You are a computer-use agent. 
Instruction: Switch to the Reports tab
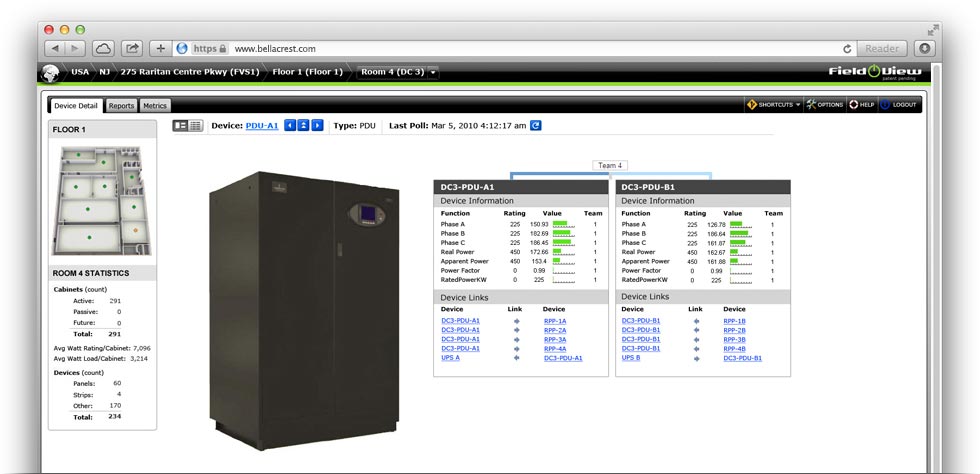point(121,106)
